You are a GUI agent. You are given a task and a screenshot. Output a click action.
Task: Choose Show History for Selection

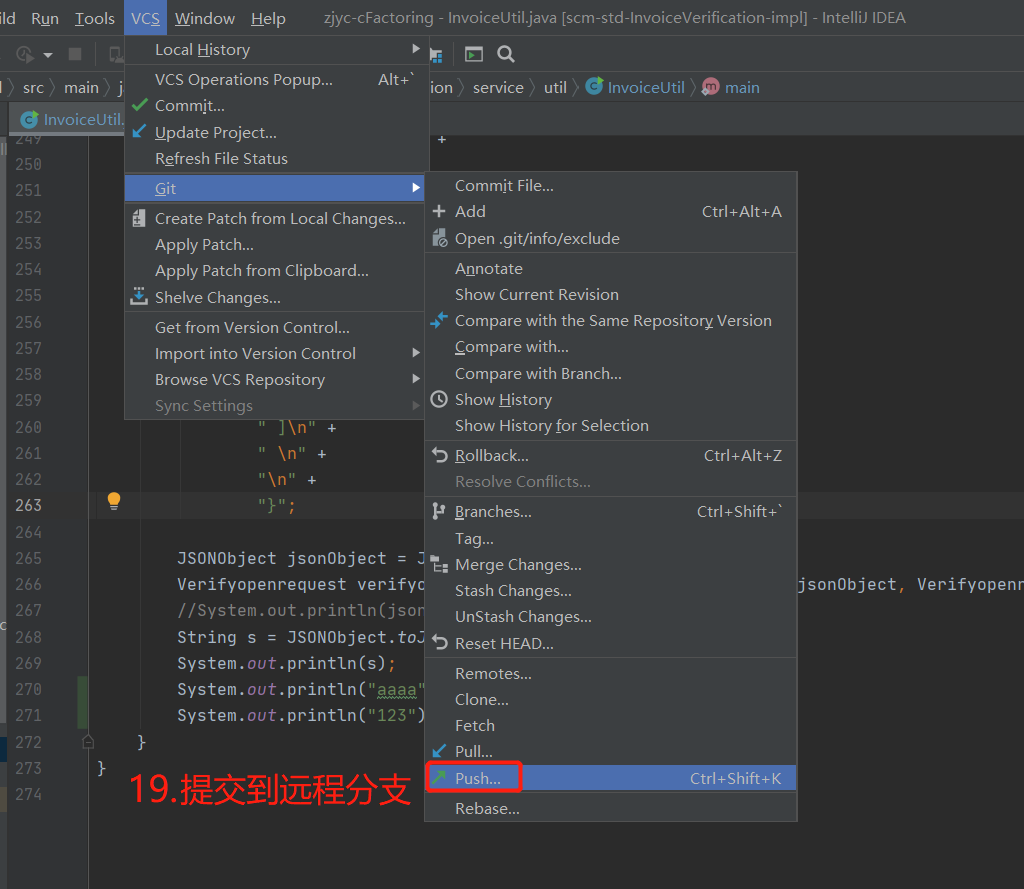click(611, 425)
